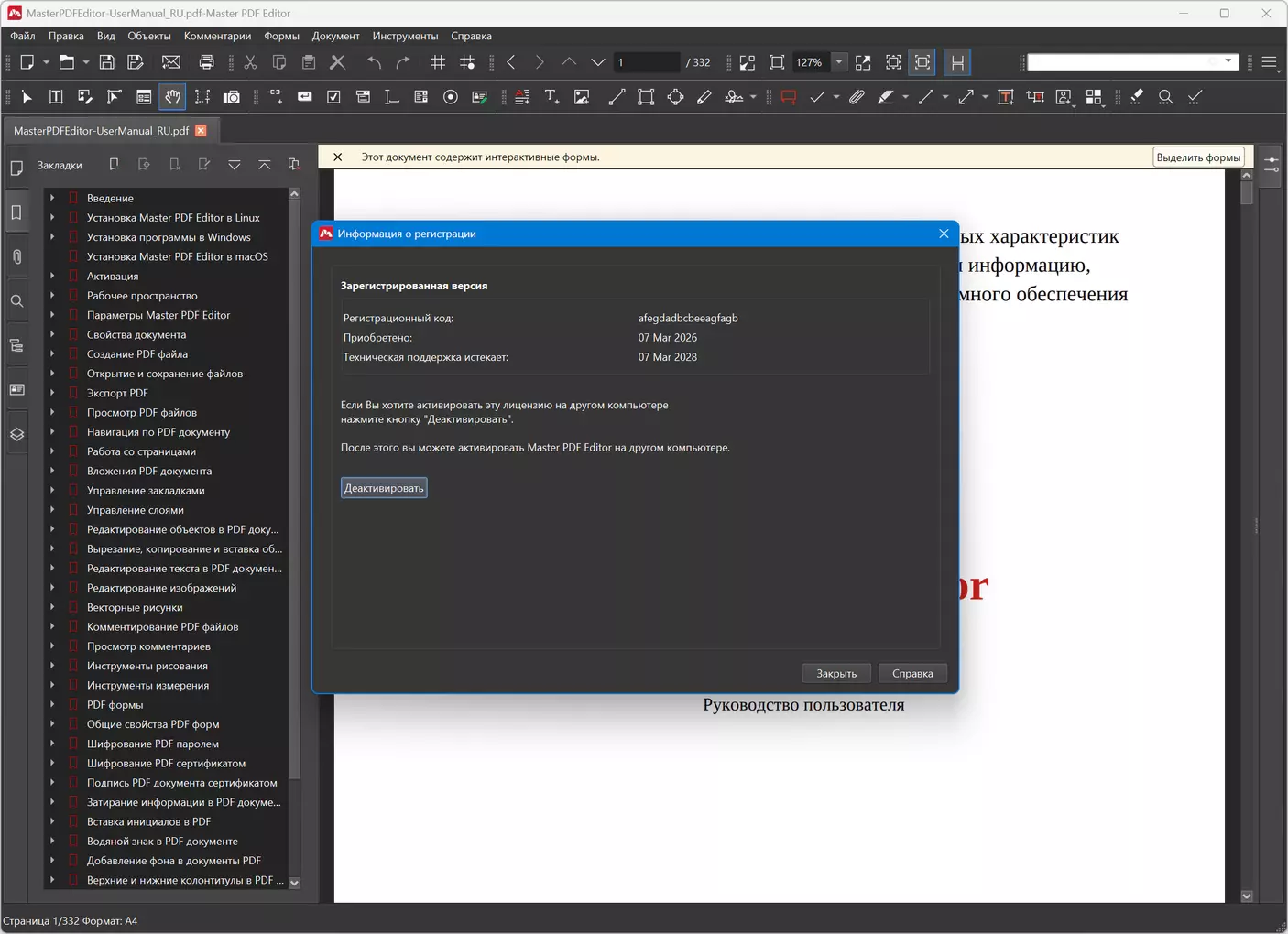Open the Инструменты menu

(x=405, y=36)
